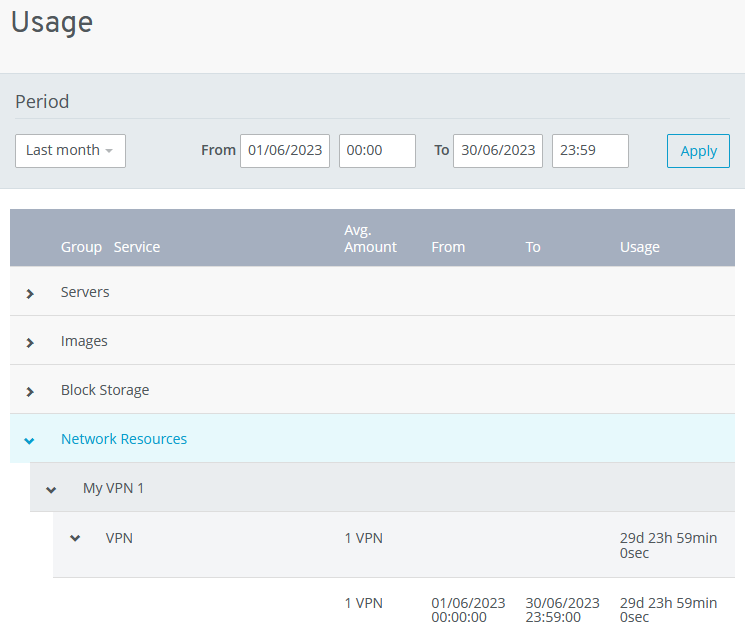
Task: Click the From date field 01/06/2023
Action: 285,151
